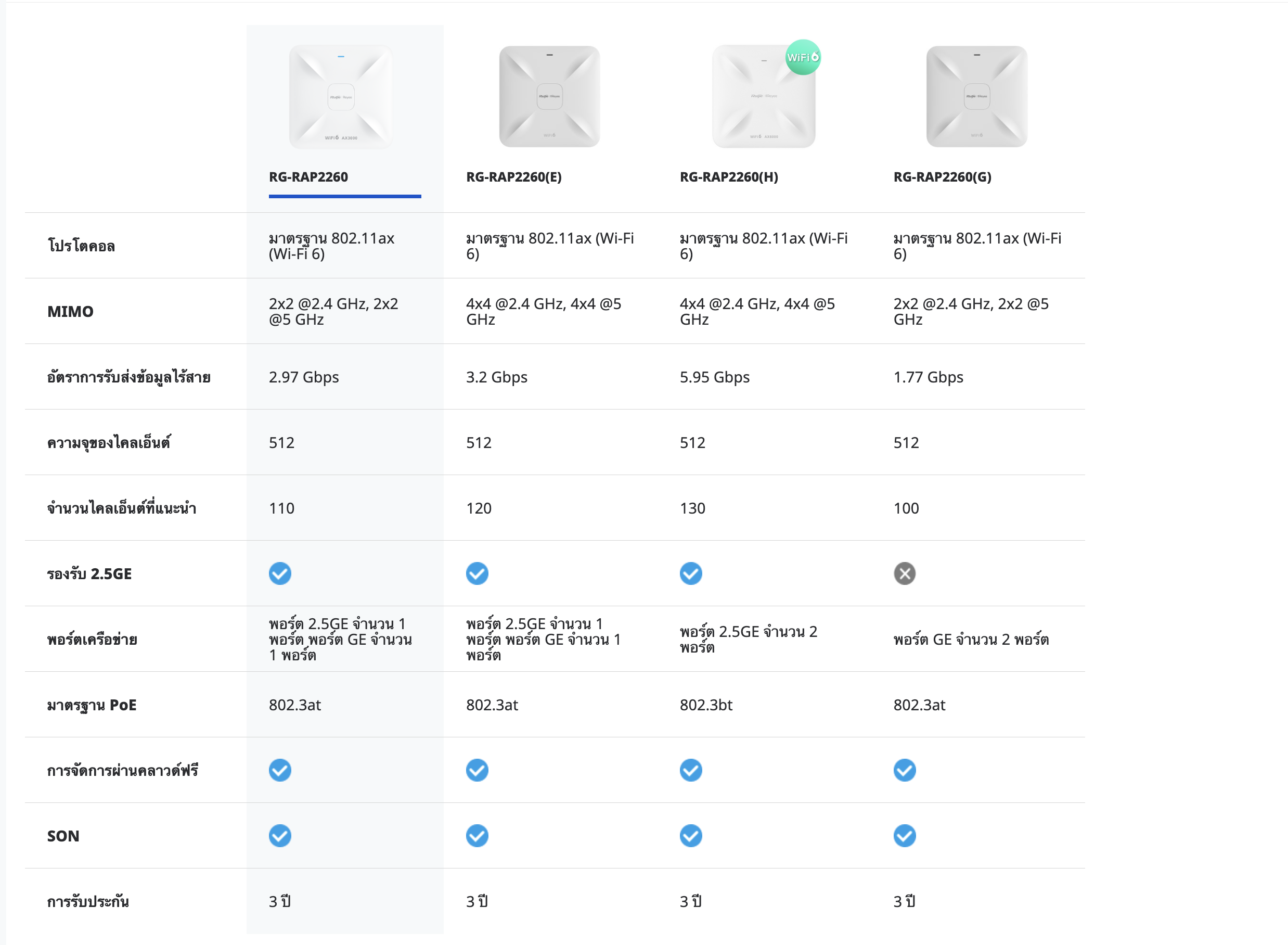Click RG-RAP2260(H) SON checkmark icon

click(691, 836)
